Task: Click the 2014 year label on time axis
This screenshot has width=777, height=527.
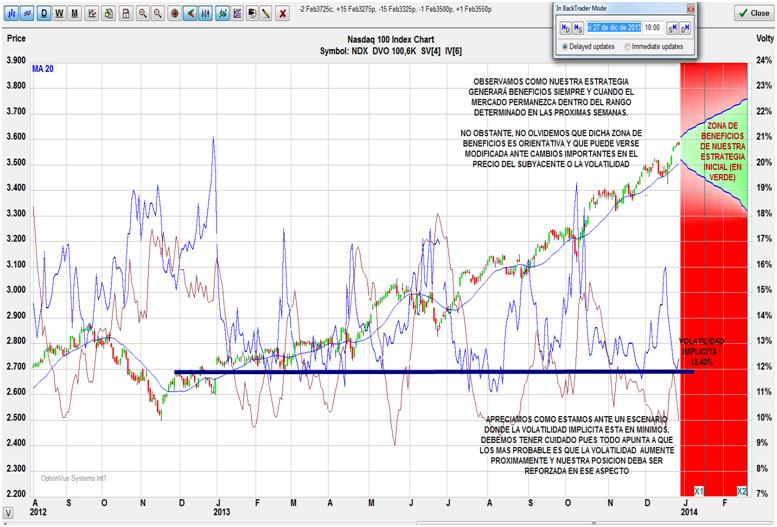Action: coord(689,512)
